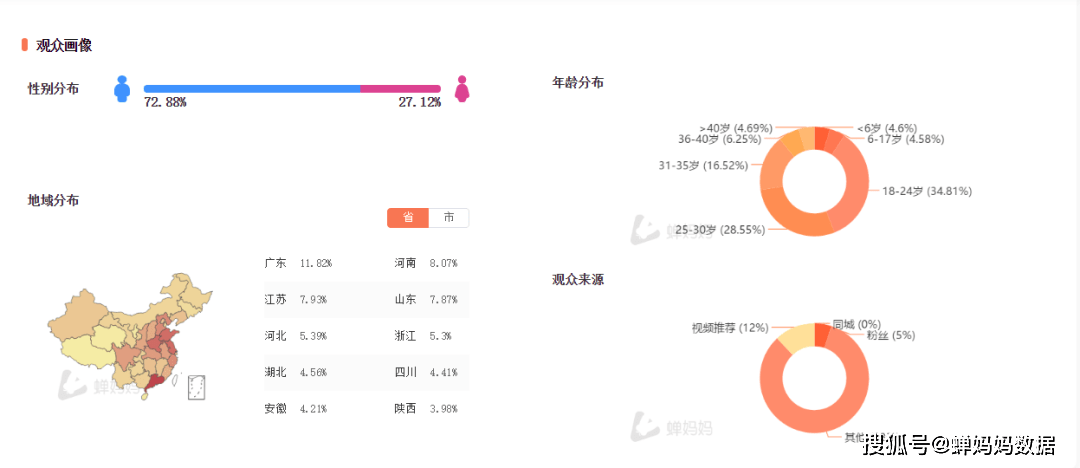The width and height of the screenshot is (1080, 468).
Task: Click the pink female figure icon
Action: 461,89
